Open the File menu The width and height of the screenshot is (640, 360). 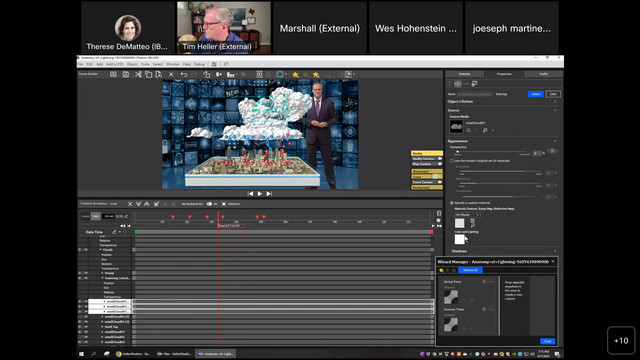(x=80, y=64)
